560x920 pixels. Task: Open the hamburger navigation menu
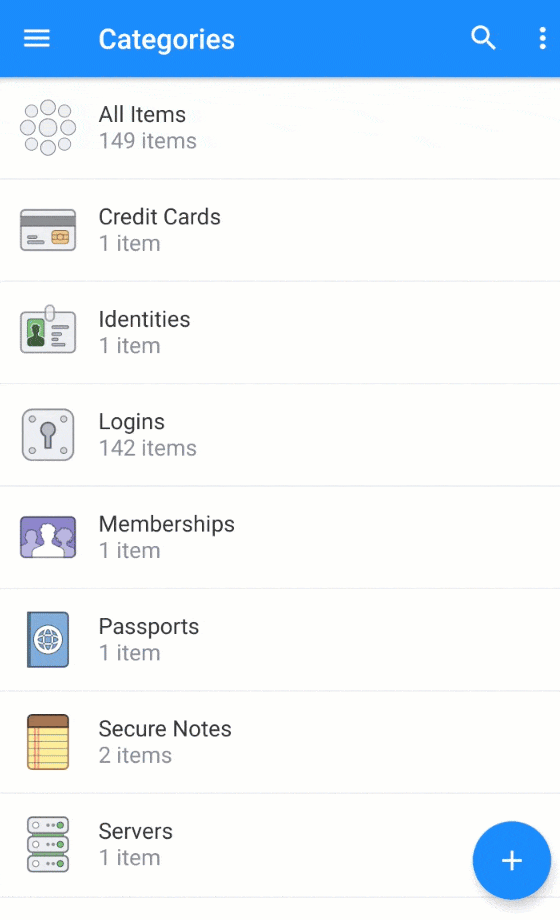(x=36, y=39)
